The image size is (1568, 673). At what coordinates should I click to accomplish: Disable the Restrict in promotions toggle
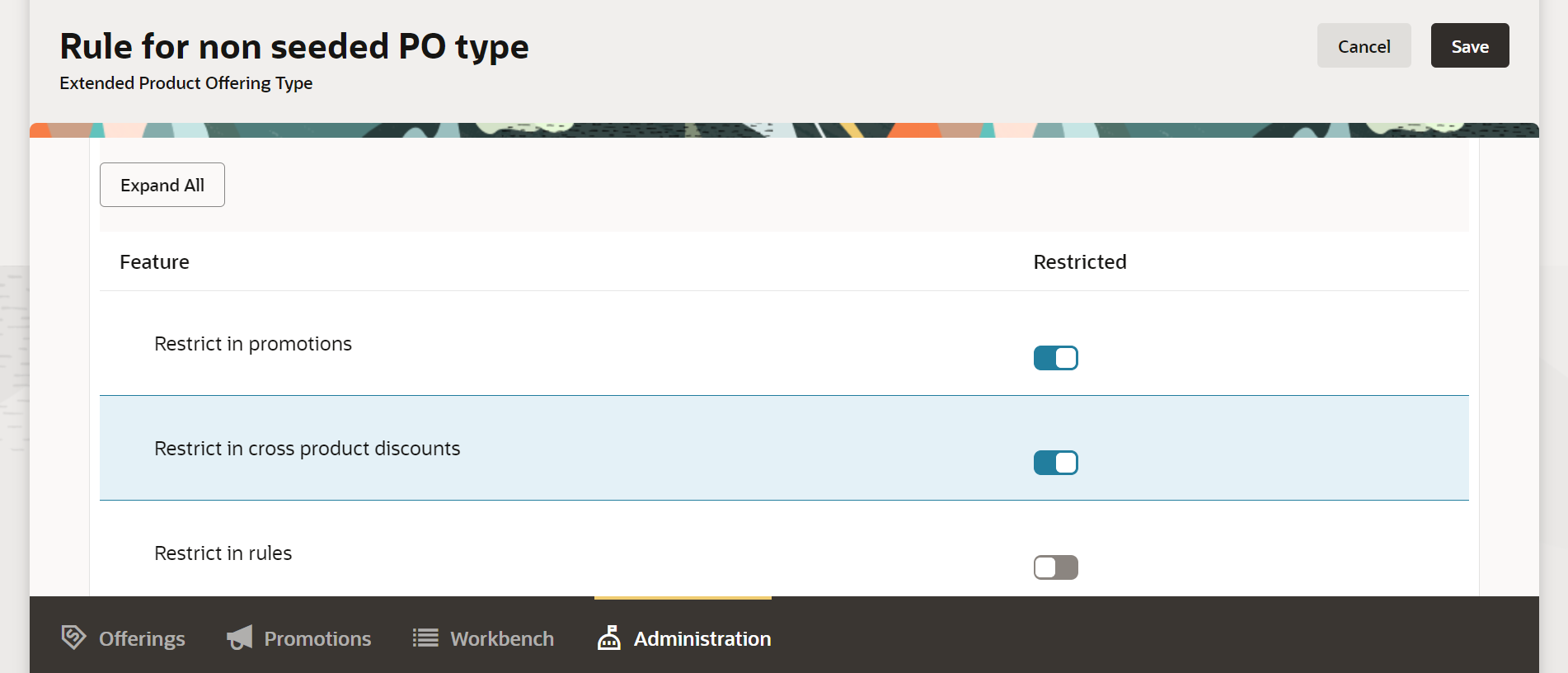[1055, 358]
